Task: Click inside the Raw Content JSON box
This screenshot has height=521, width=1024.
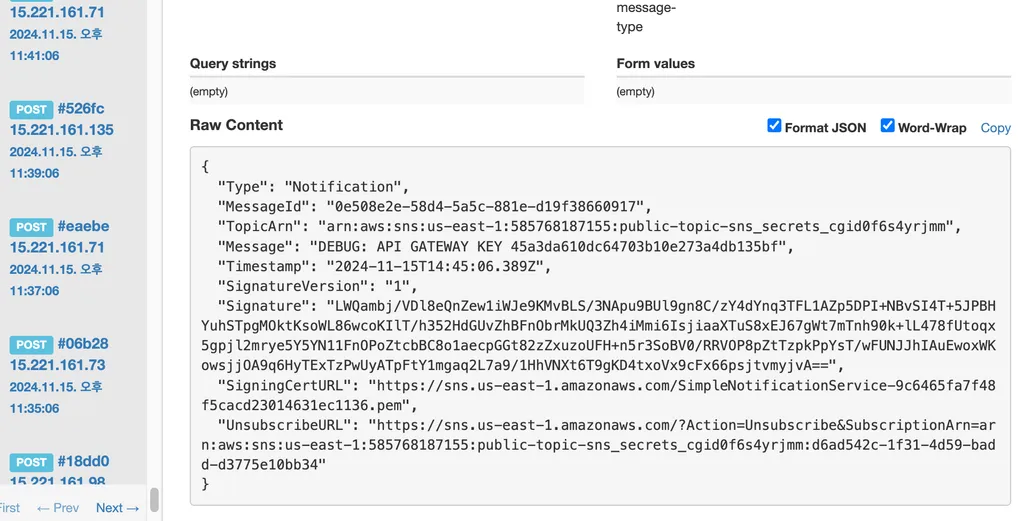Action: (x=600, y=326)
